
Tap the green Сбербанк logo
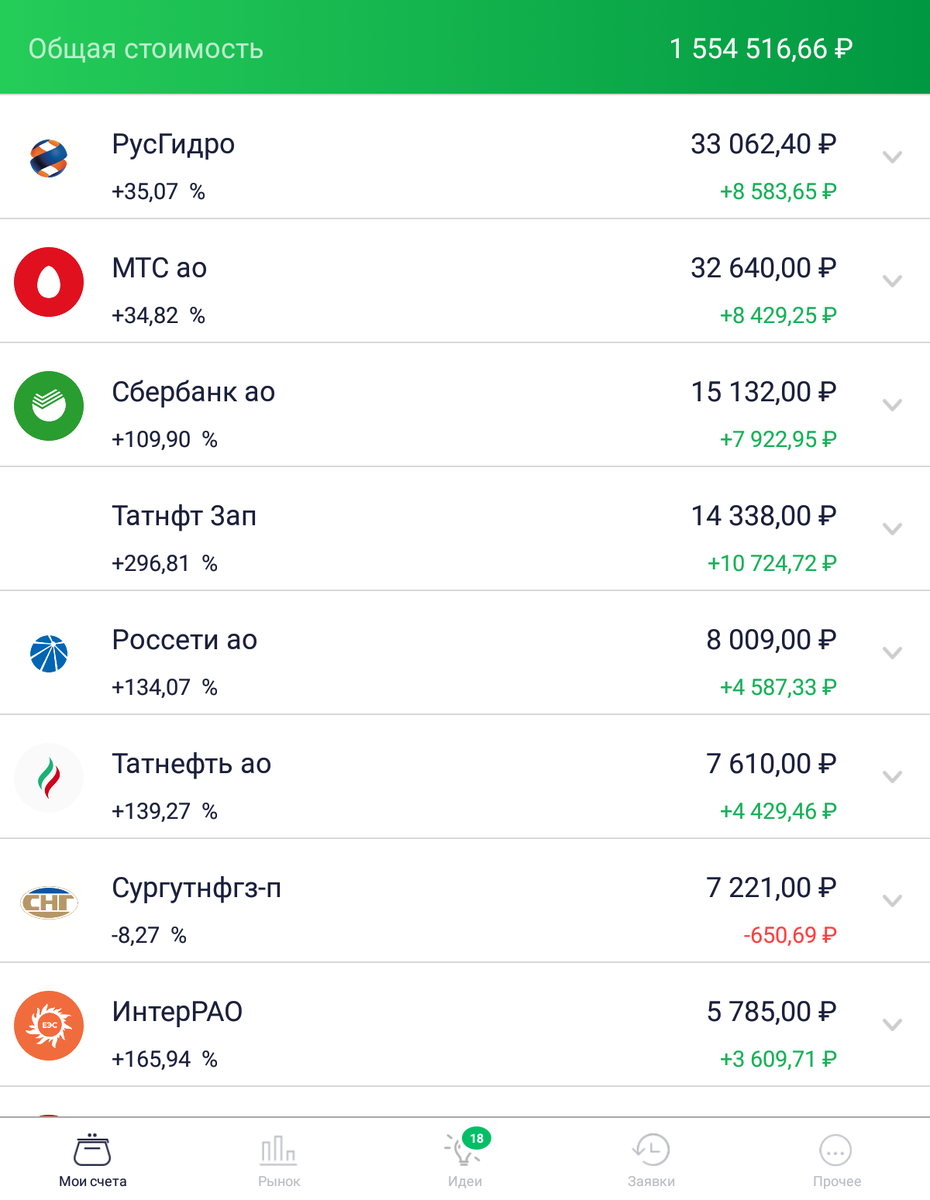pos(48,405)
